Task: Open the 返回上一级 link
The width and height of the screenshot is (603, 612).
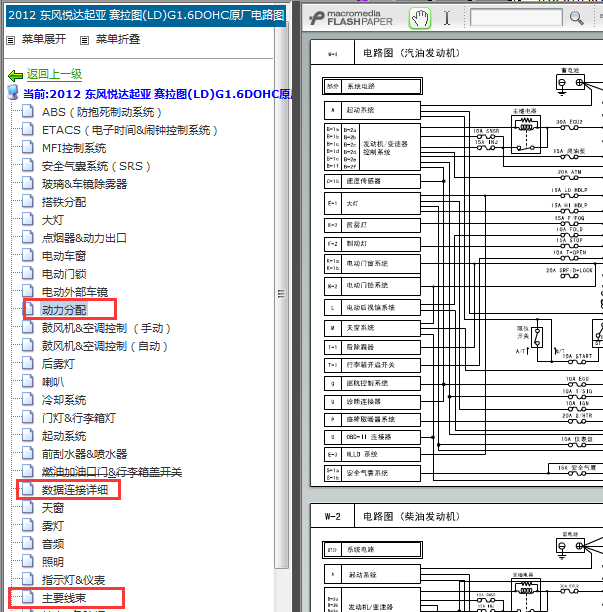Action: 54,74
